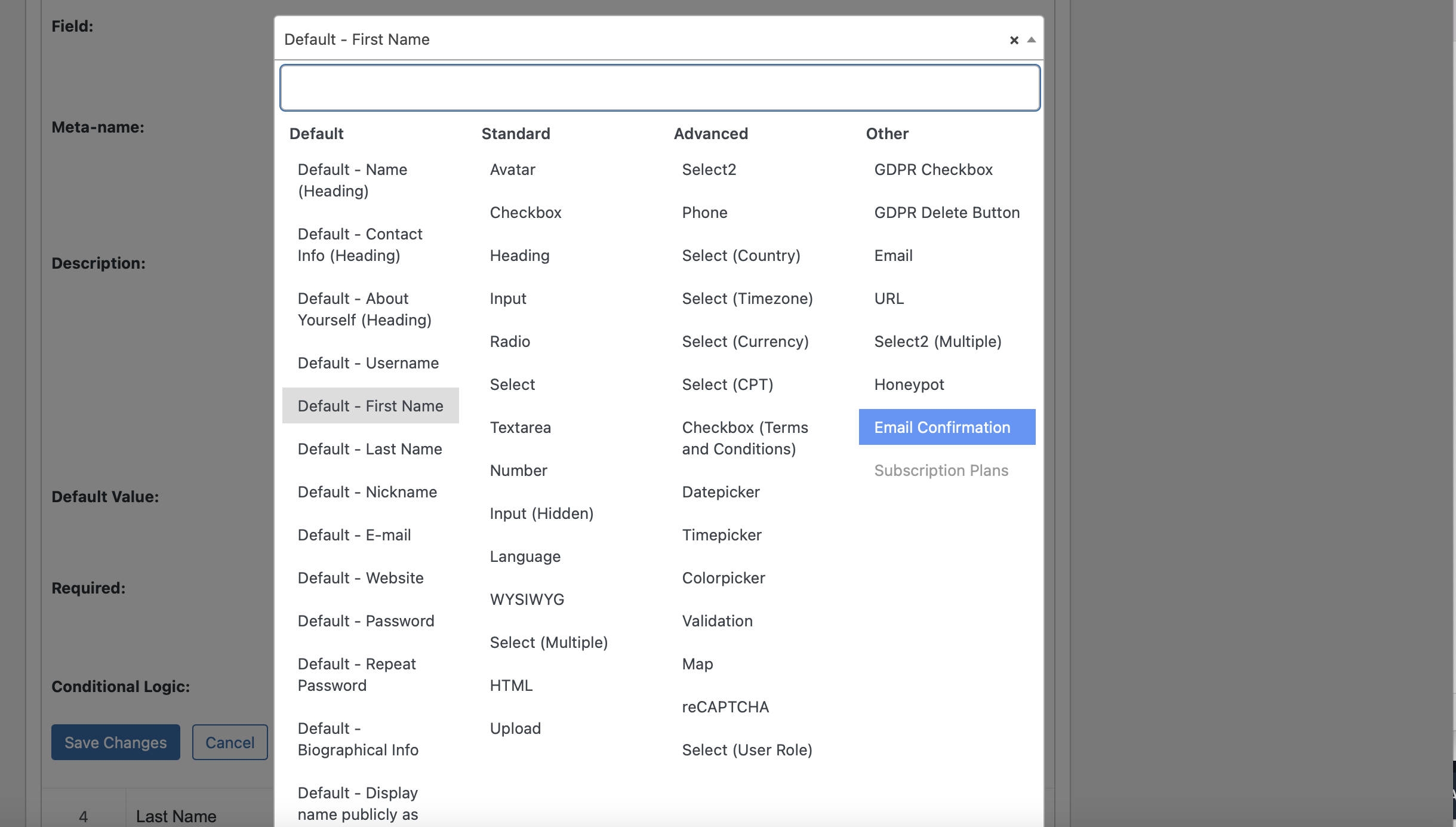Collapse the Field dropdown arrow
The height and width of the screenshot is (827, 1456).
pos(1031,40)
